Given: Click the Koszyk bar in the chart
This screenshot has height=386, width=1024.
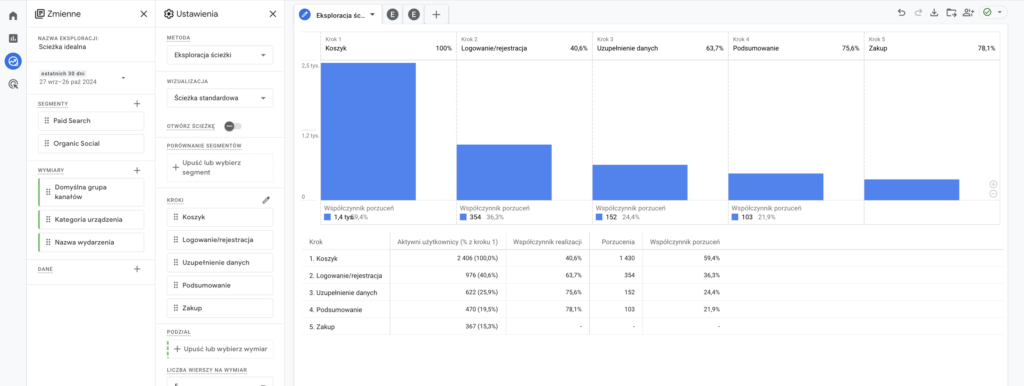Looking at the screenshot, I should (x=368, y=131).
